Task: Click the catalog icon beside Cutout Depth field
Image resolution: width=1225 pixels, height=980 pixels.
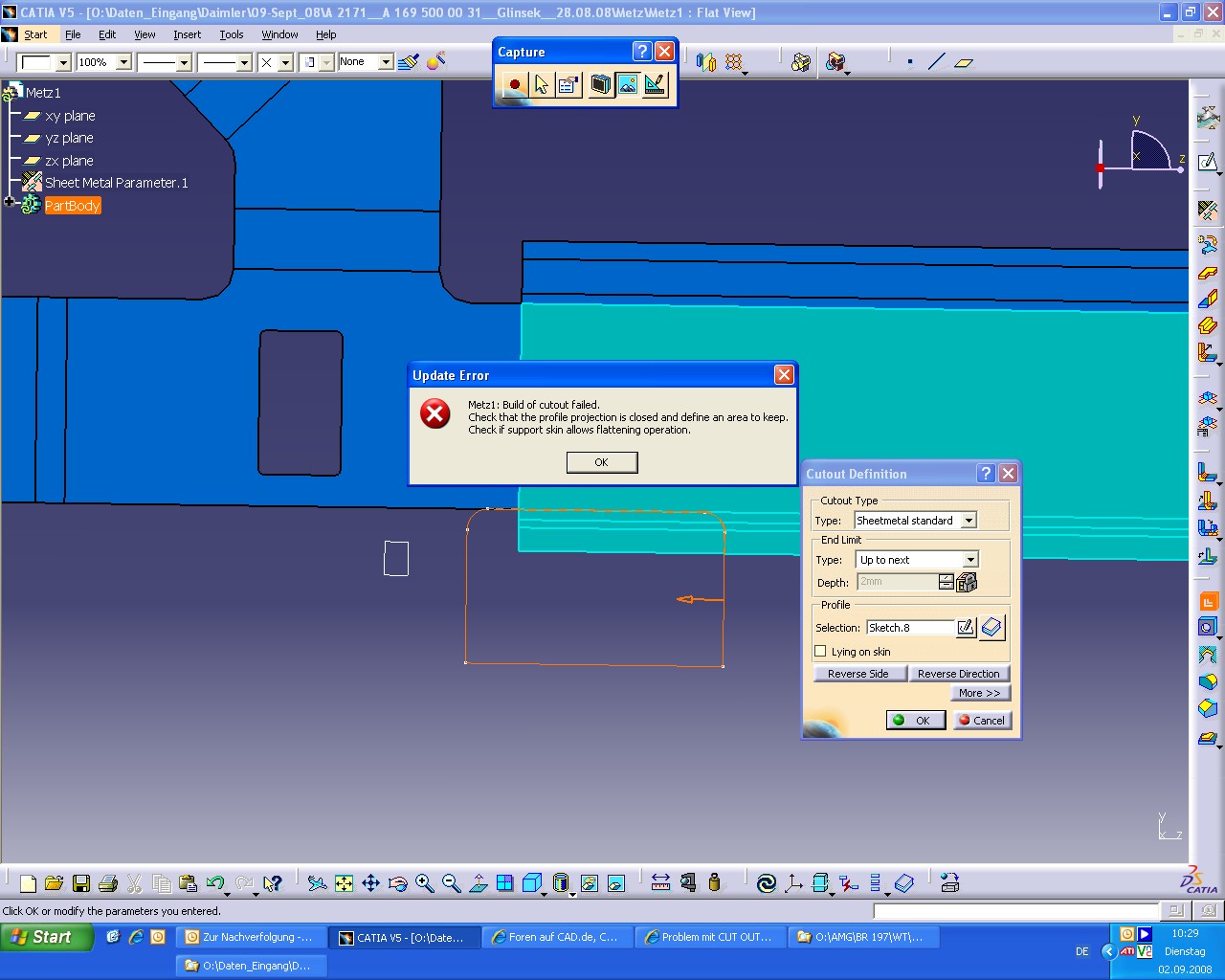Action: click(x=967, y=582)
